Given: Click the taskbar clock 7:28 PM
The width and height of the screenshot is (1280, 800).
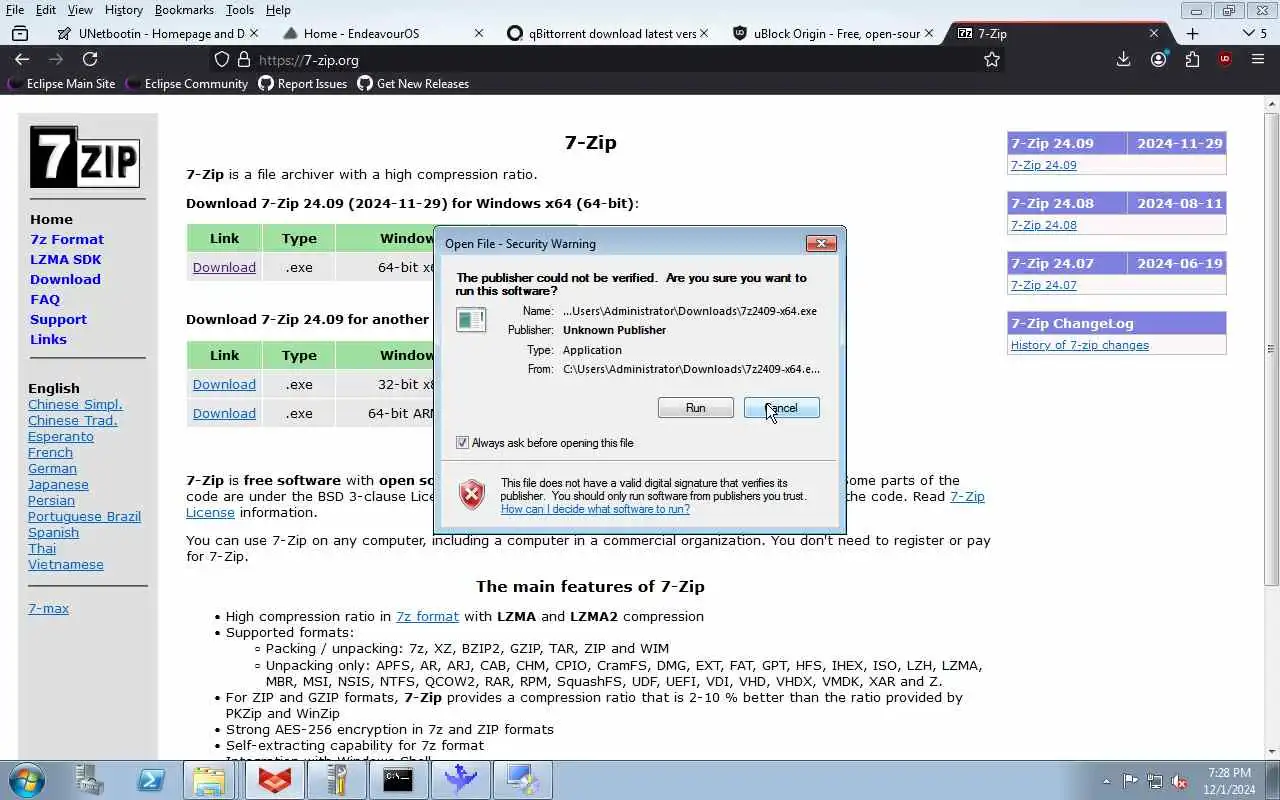Looking at the screenshot, I should (x=1230, y=773).
